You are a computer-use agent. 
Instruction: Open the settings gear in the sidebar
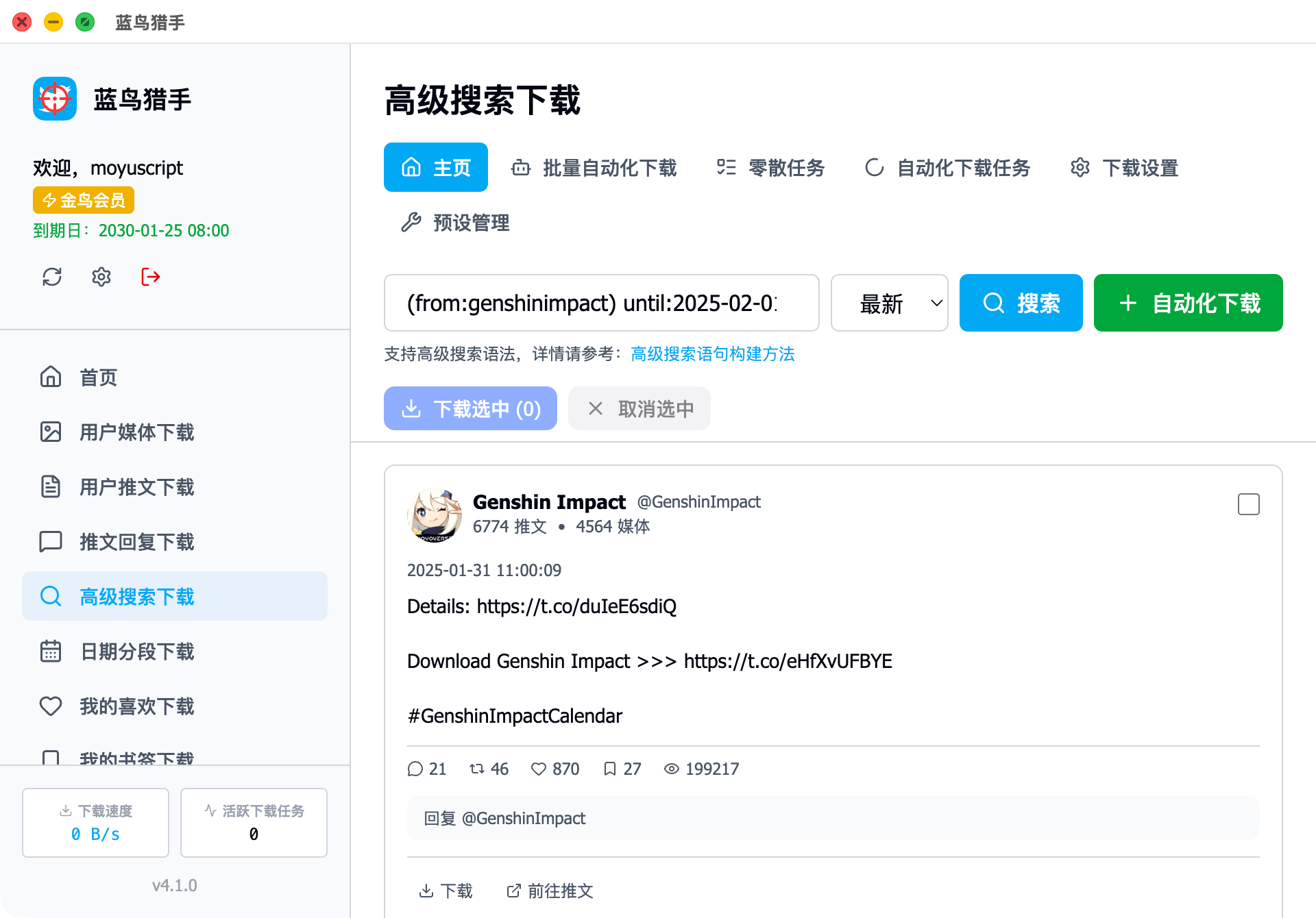101,277
